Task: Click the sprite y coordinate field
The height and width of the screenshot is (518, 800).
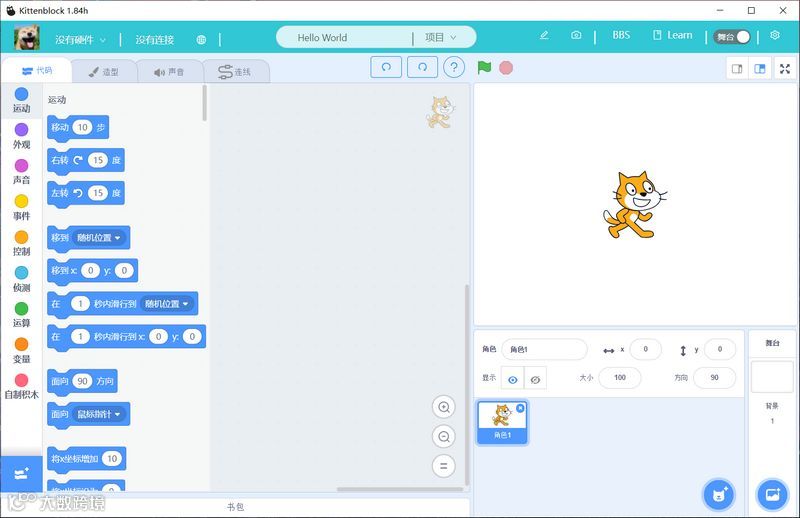Action: [x=719, y=349]
